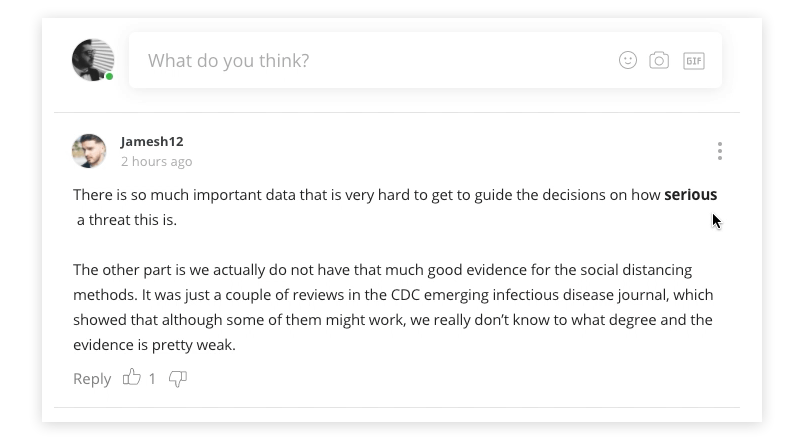Click the "2 hours ago" timestamp

[x=157, y=161]
